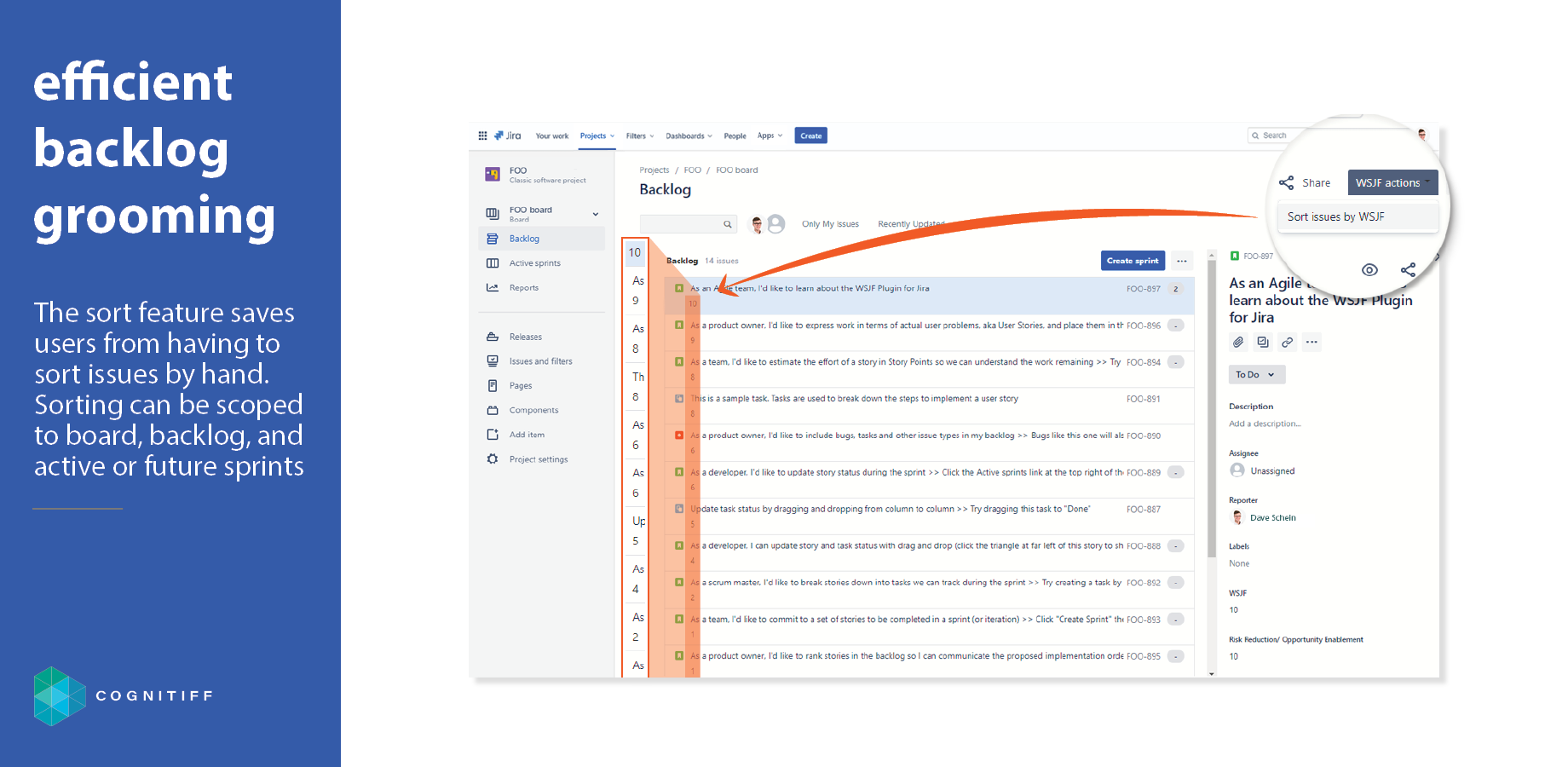Click Add a description field
The image size is (1568, 767).
[1265, 424]
